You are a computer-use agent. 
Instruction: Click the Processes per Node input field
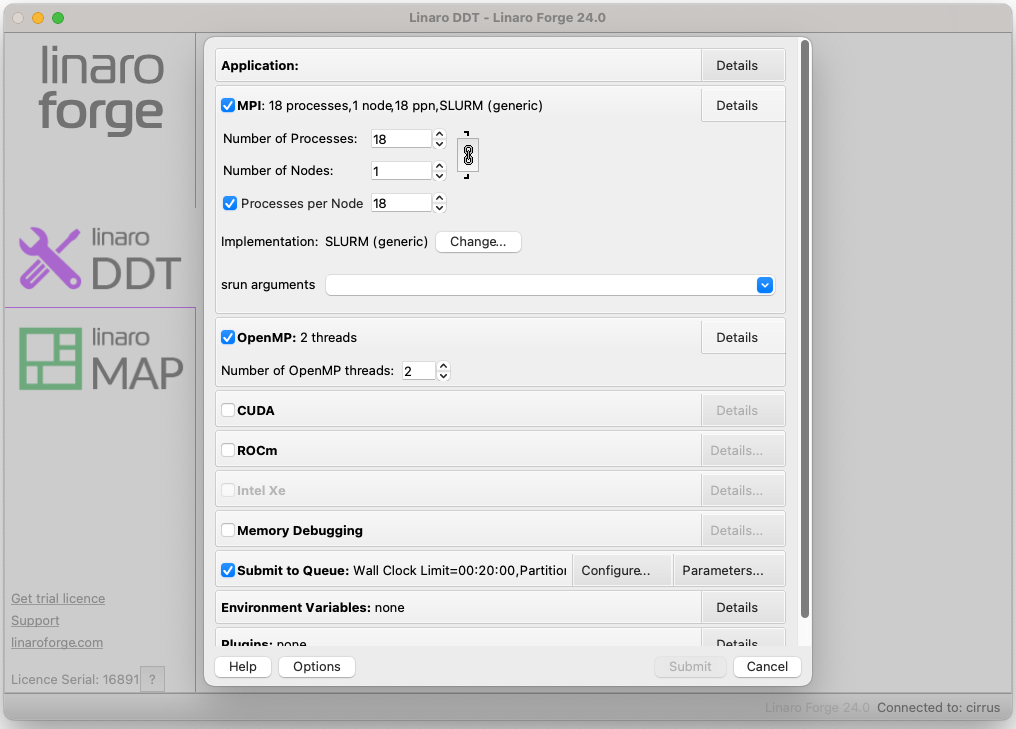(400, 203)
